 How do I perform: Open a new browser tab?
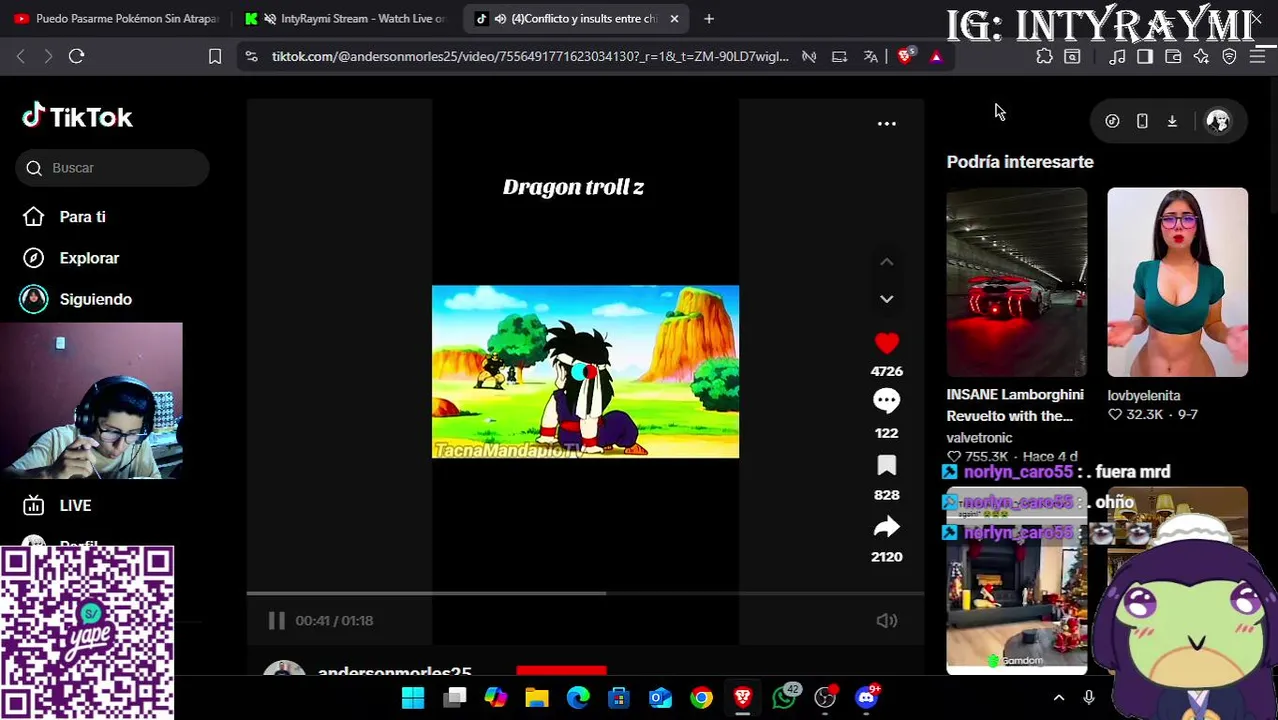[709, 19]
